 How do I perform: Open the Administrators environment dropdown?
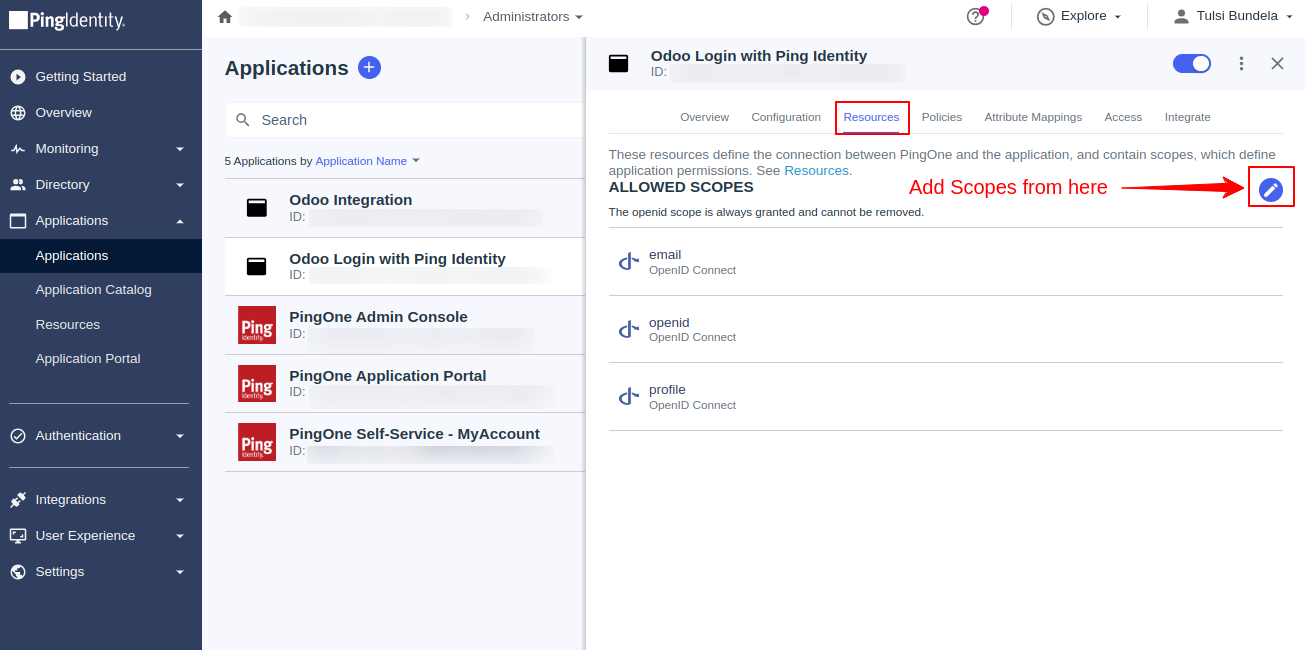point(532,16)
